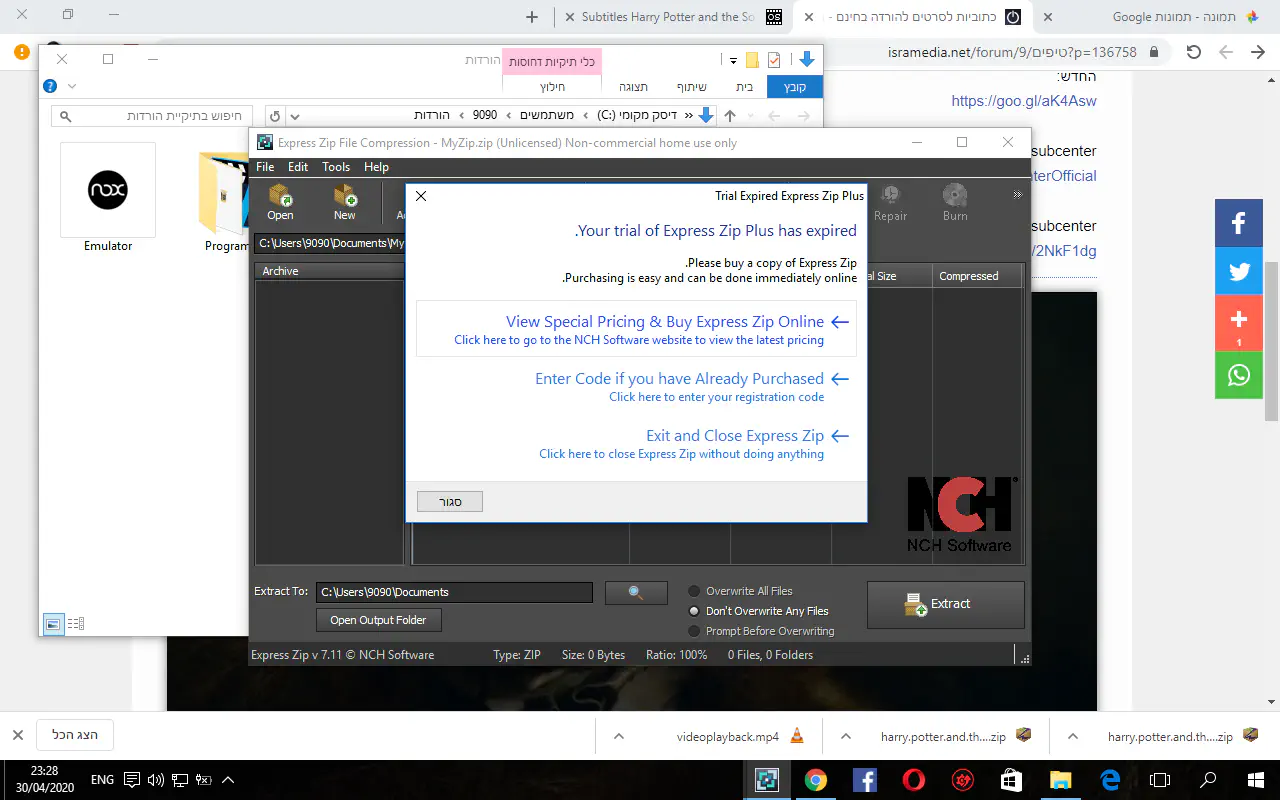Share page via Facebook sidebar icon

click(x=1238, y=223)
